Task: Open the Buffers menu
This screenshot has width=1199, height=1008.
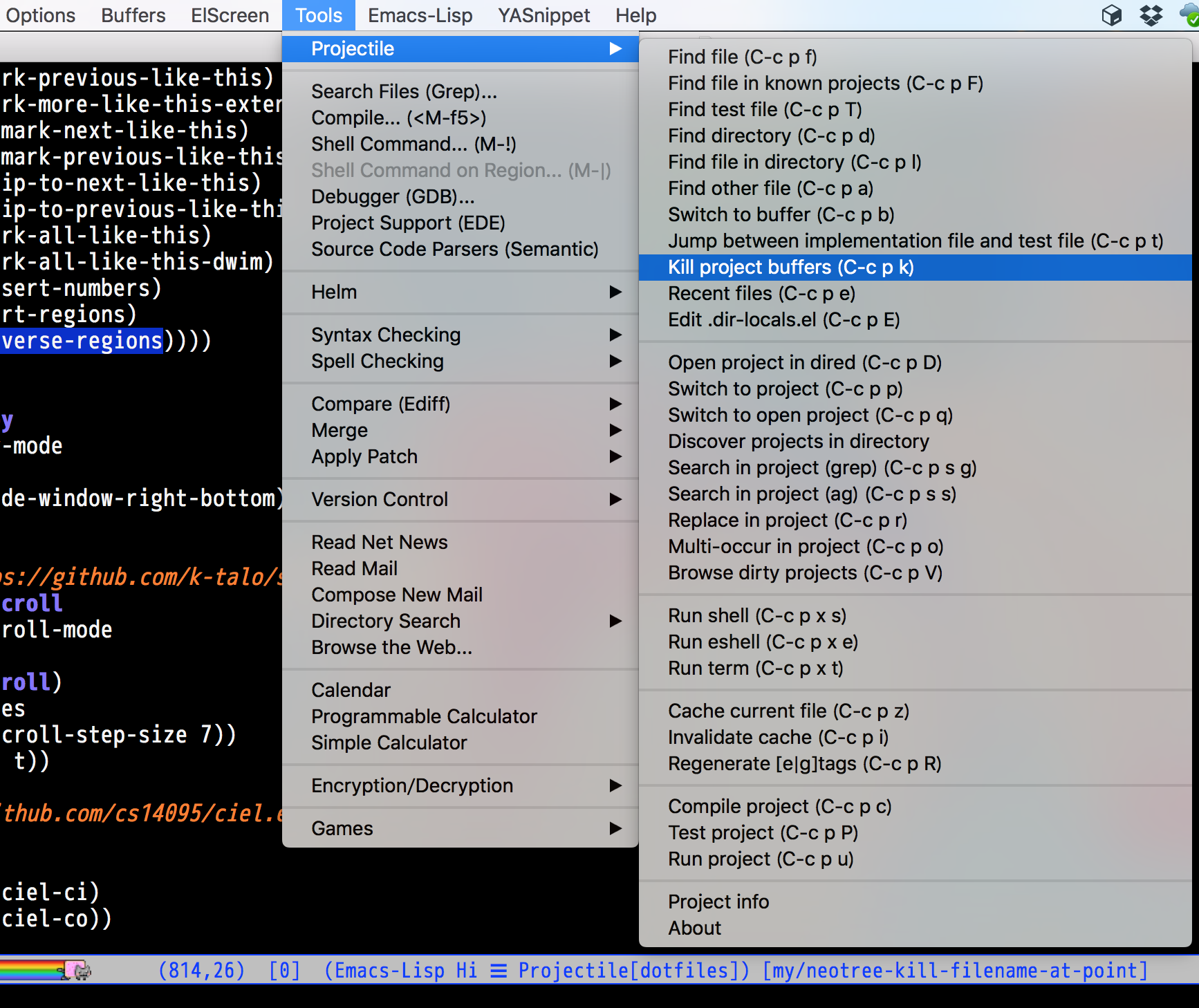Action: pyautogui.click(x=133, y=15)
